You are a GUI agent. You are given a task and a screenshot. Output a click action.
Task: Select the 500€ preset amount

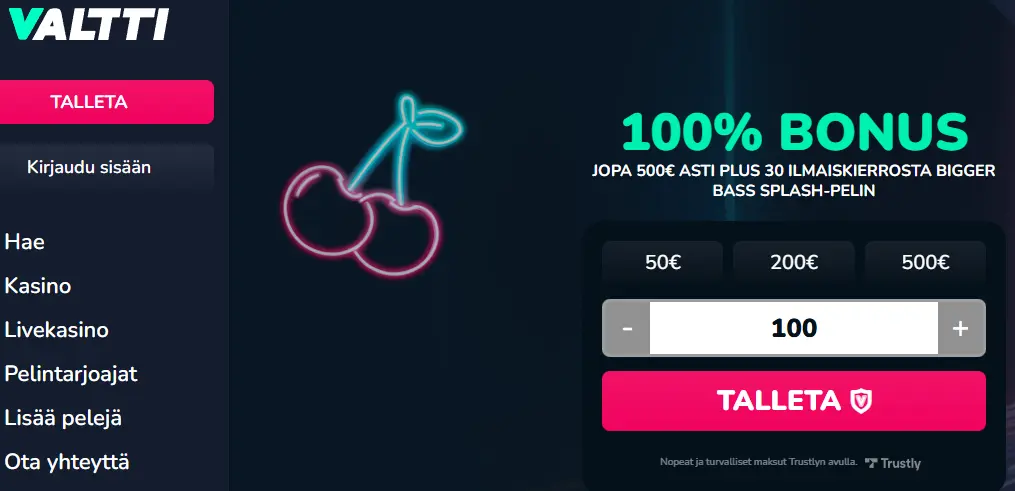tap(925, 262)
